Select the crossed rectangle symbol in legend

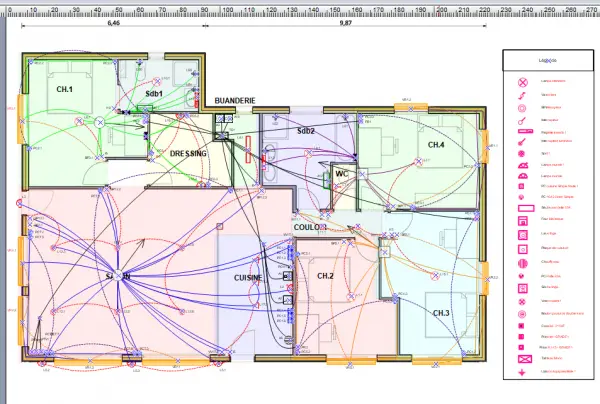point(522,358)
